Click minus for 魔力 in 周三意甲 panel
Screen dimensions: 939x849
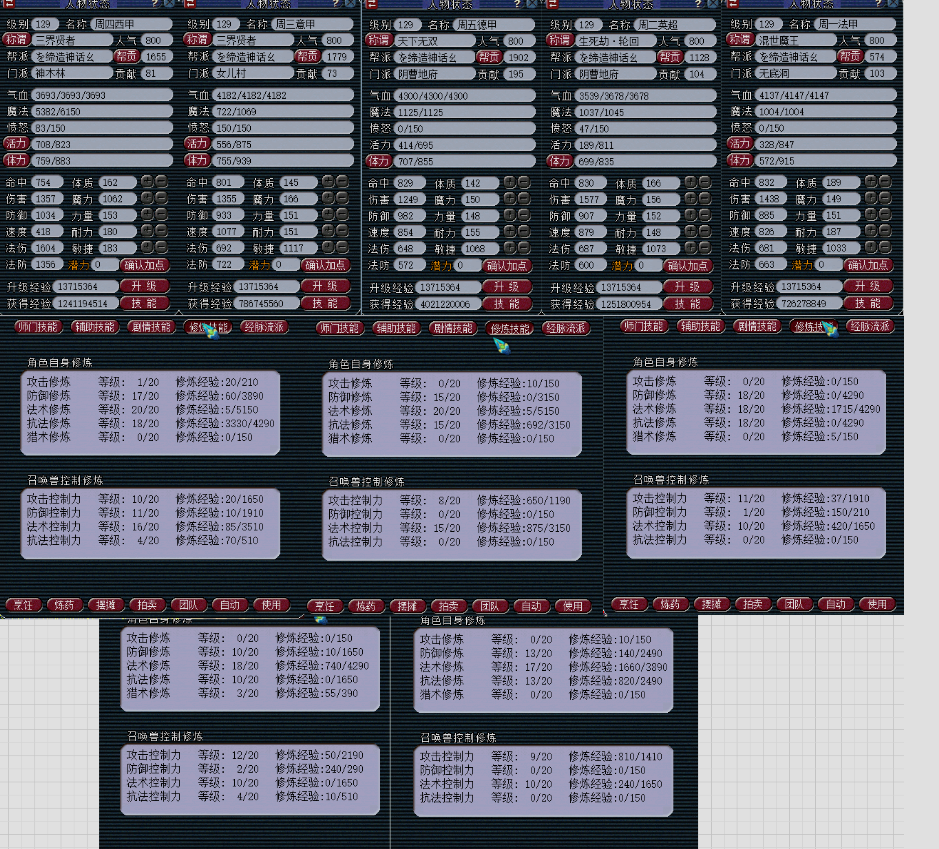[342, 199]
